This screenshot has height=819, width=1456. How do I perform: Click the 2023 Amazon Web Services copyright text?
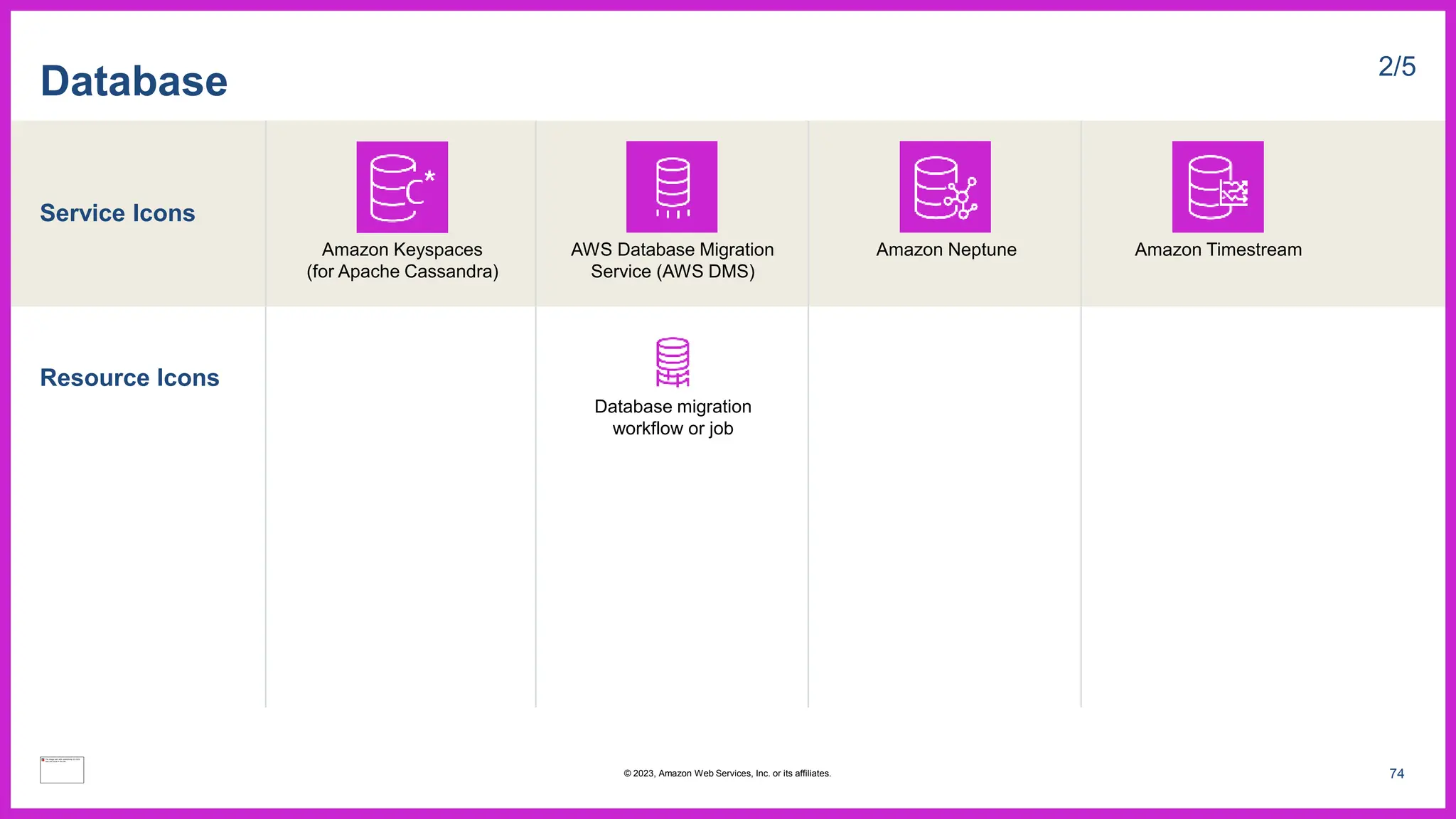point(727,773)
